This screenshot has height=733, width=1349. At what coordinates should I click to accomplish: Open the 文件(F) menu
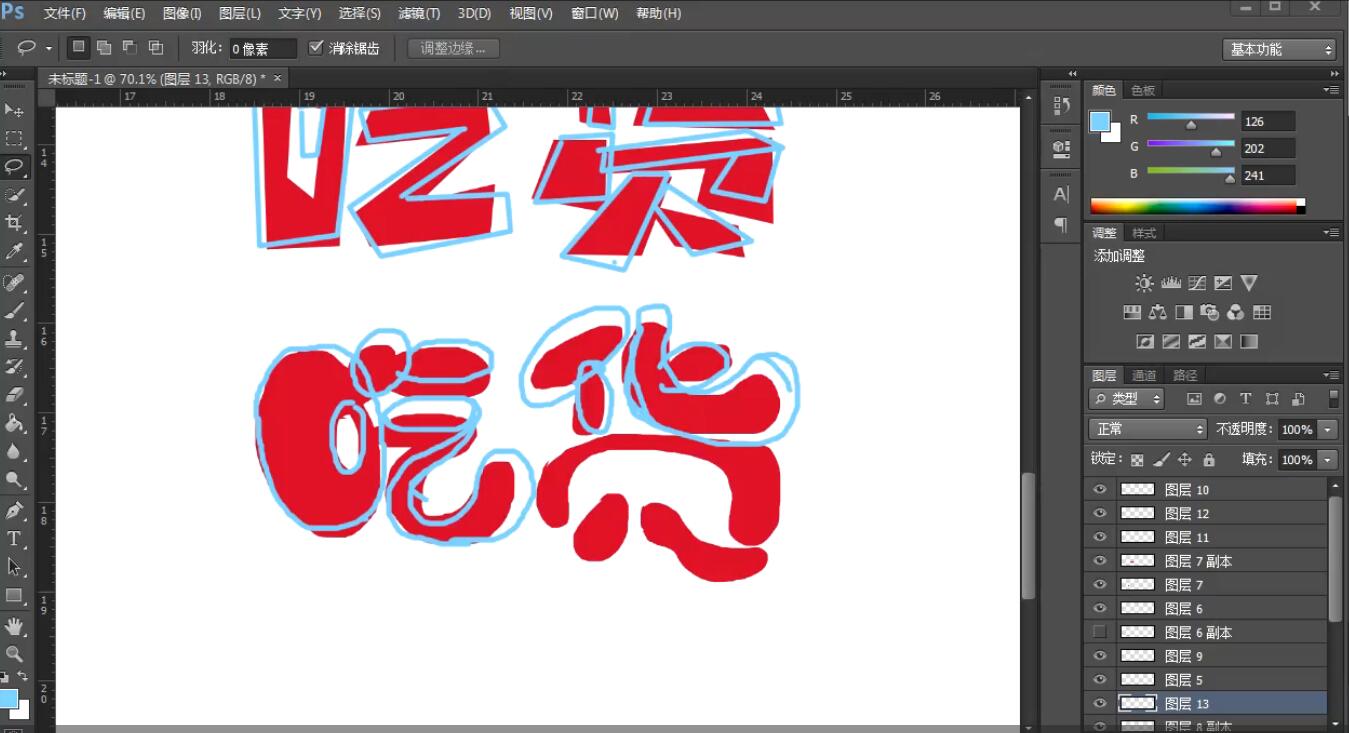[x=65, y=13]
